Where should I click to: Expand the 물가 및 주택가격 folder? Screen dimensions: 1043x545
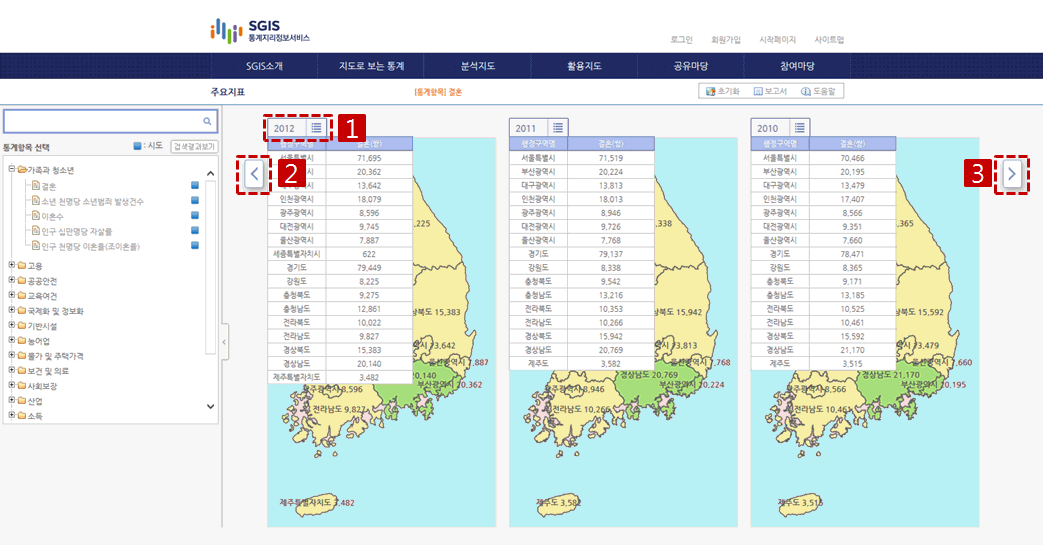tap(11, 355)
